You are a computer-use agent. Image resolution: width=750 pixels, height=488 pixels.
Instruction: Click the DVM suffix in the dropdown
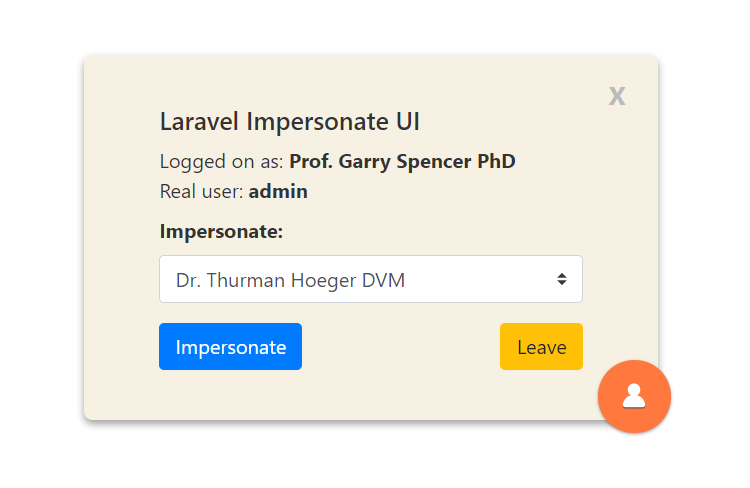pos(384,280)
